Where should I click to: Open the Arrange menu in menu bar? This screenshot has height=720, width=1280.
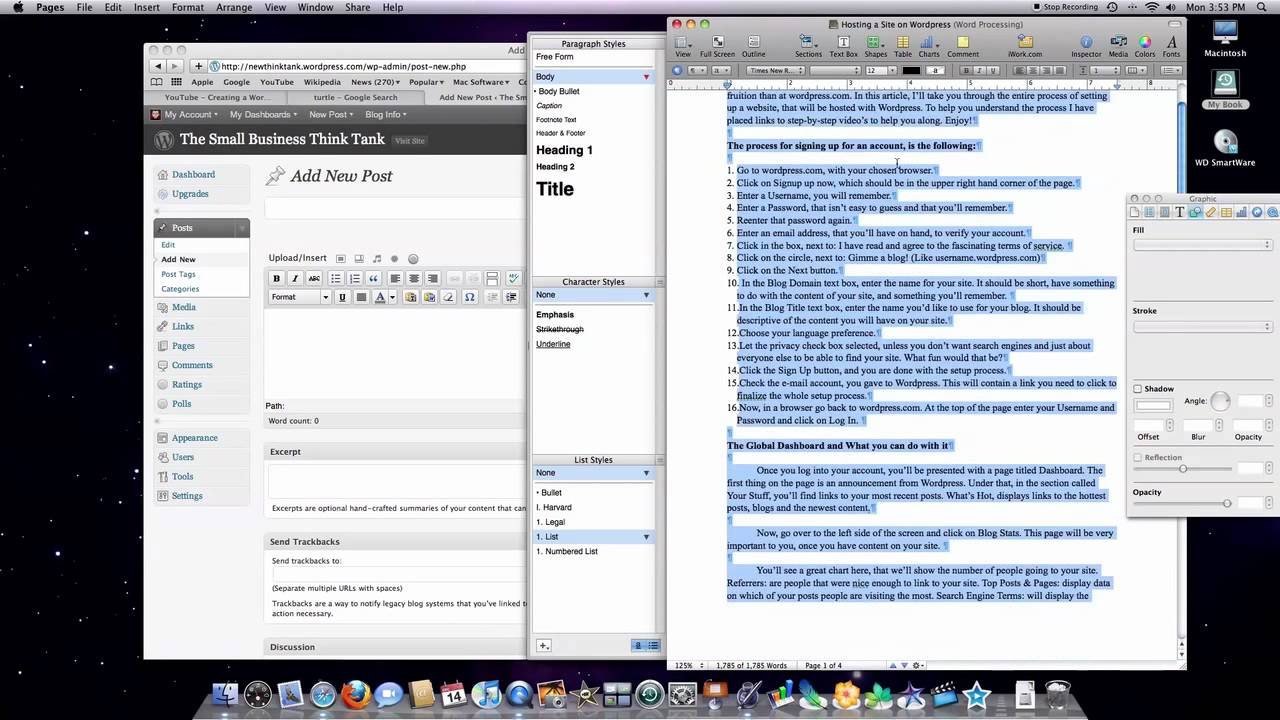(x=234, y=7)
